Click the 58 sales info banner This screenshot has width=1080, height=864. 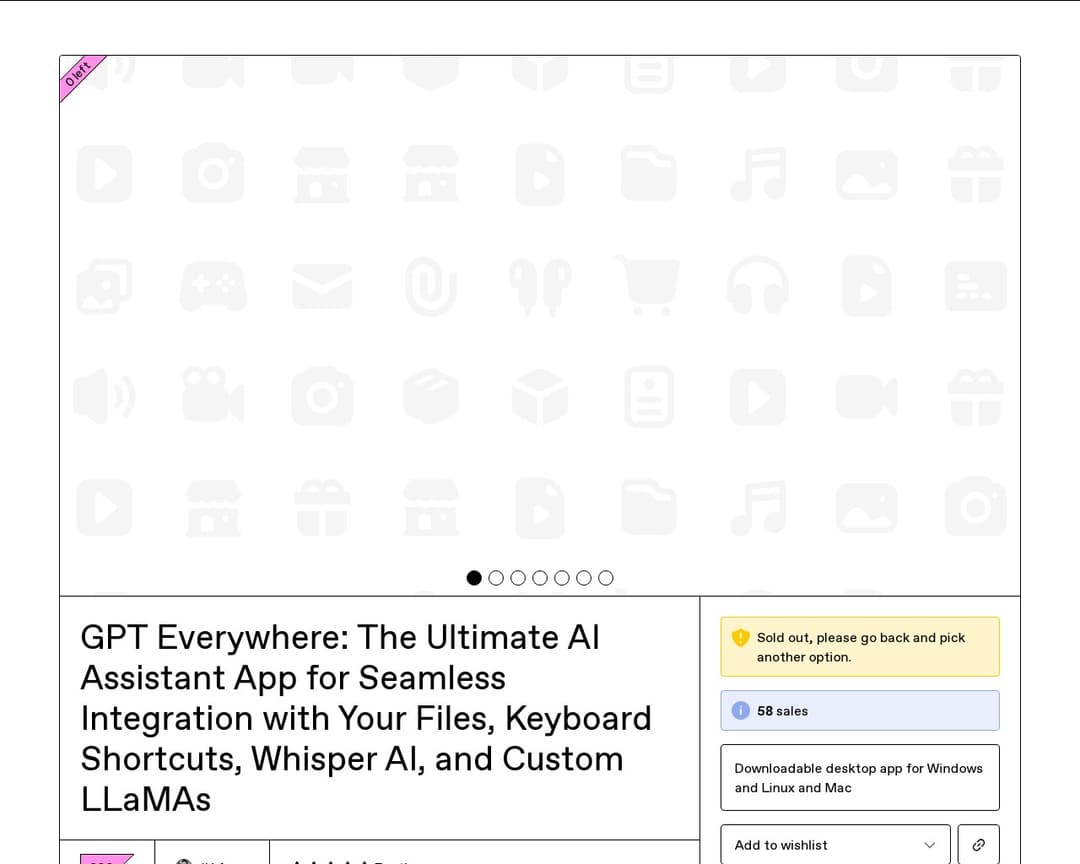(x=860, y=710)
